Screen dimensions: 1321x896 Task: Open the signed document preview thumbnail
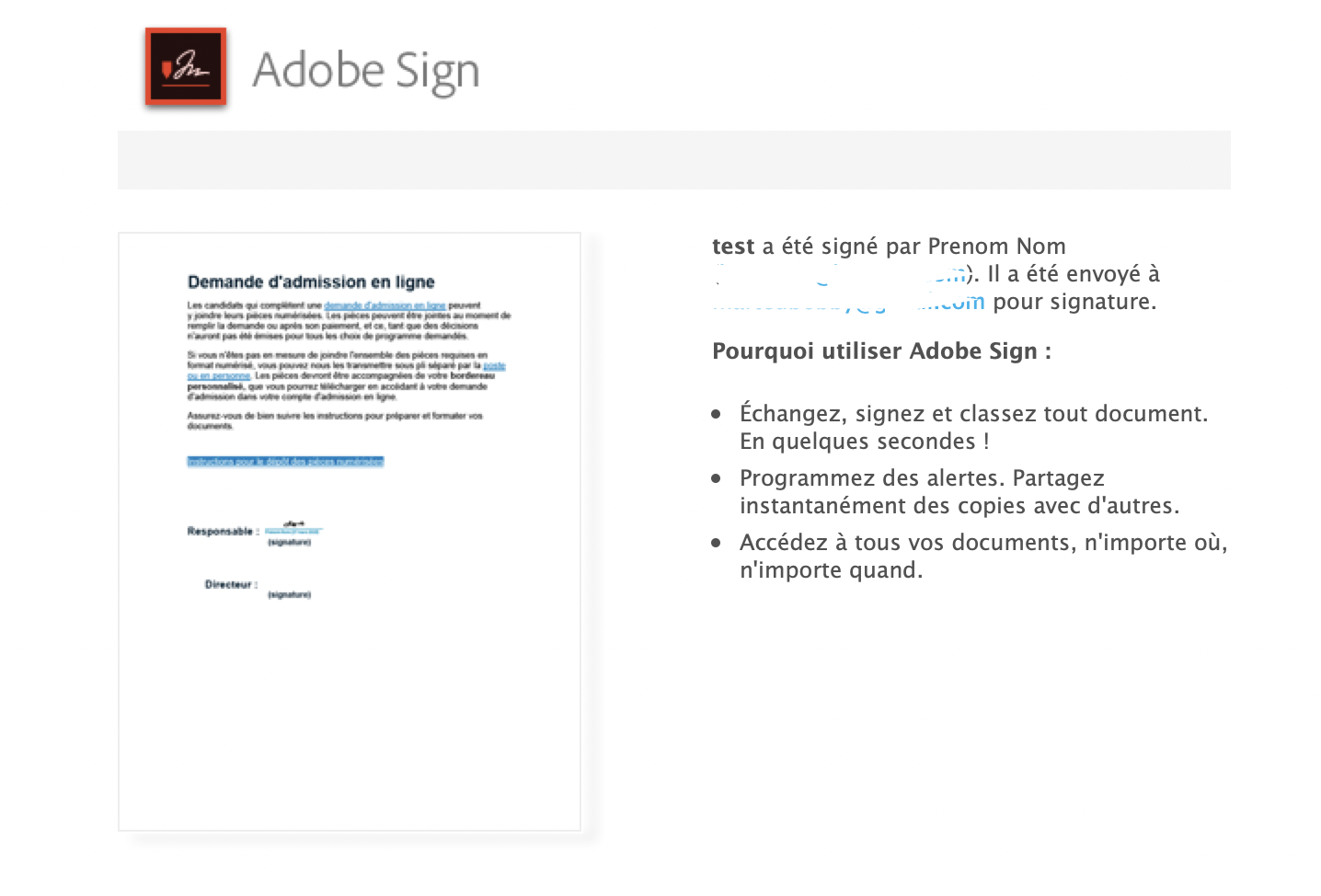[x=350, y=532]
